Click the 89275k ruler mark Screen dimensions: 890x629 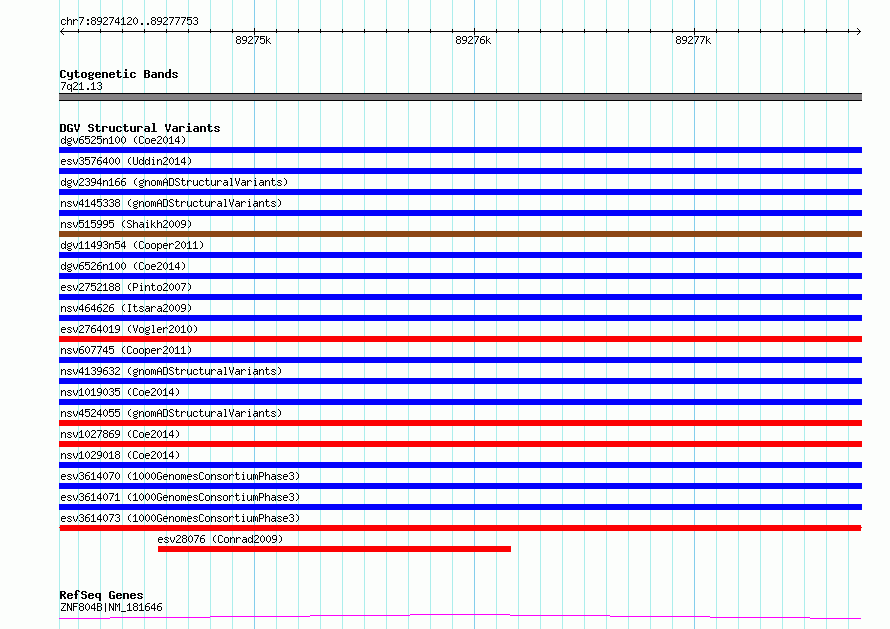click(x=253, y=40)
